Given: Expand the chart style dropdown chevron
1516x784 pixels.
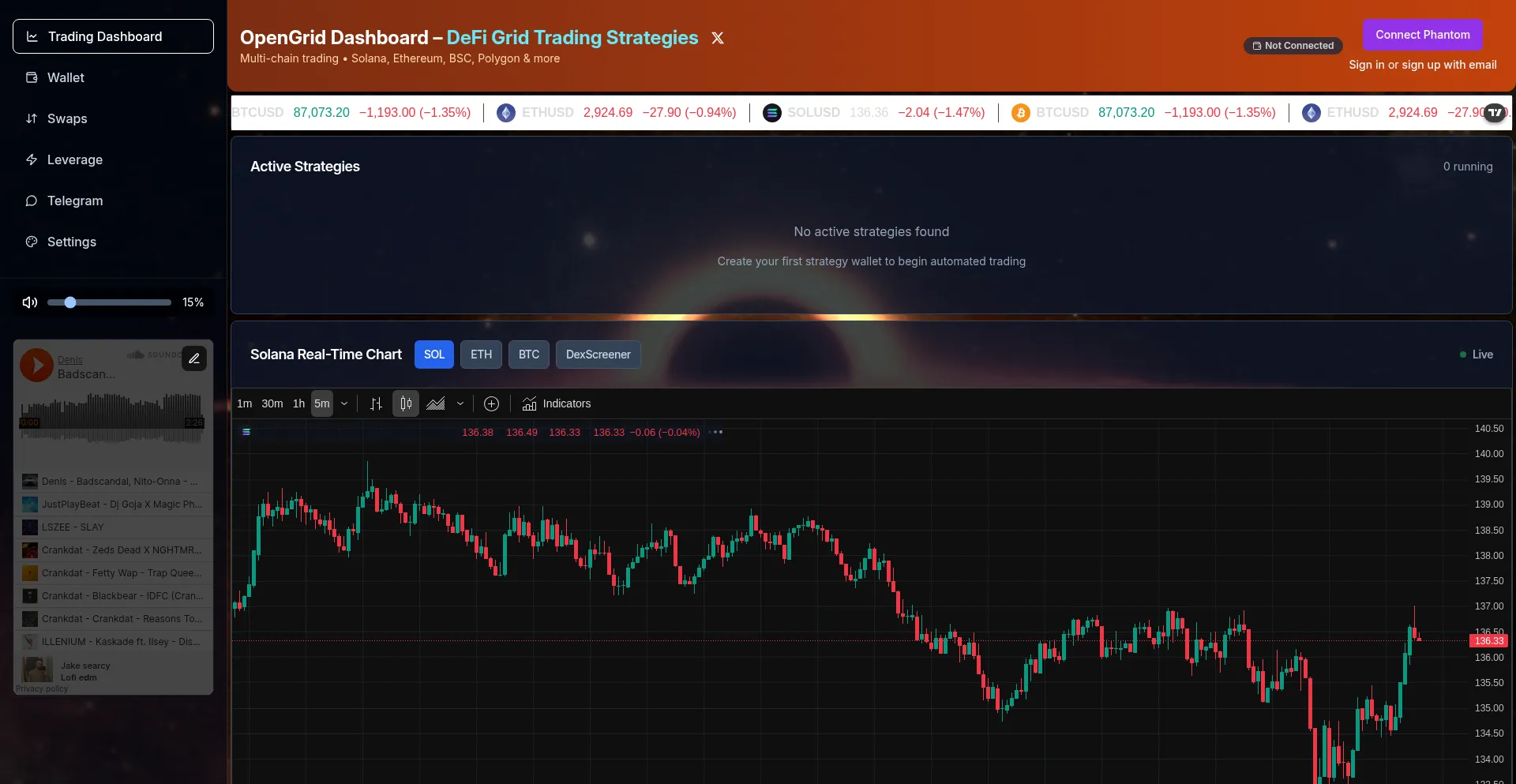Looking at the screenshot, I should (x=460, y=404).
